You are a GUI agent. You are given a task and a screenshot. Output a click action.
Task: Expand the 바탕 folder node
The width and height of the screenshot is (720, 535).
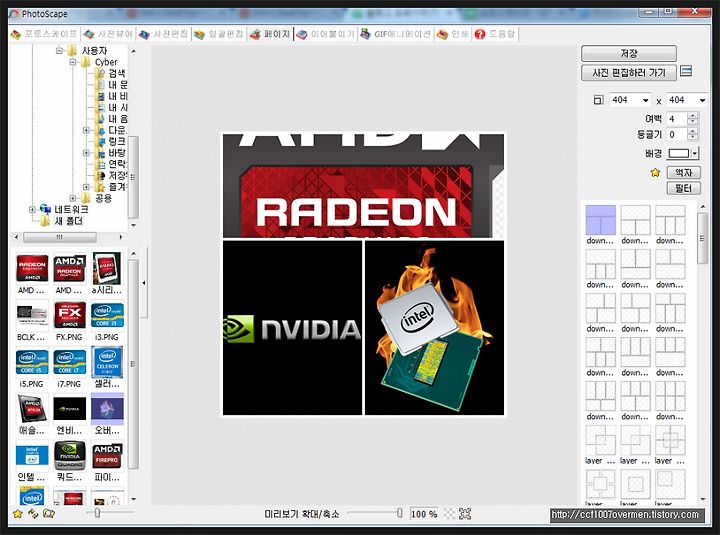(86, 153)
